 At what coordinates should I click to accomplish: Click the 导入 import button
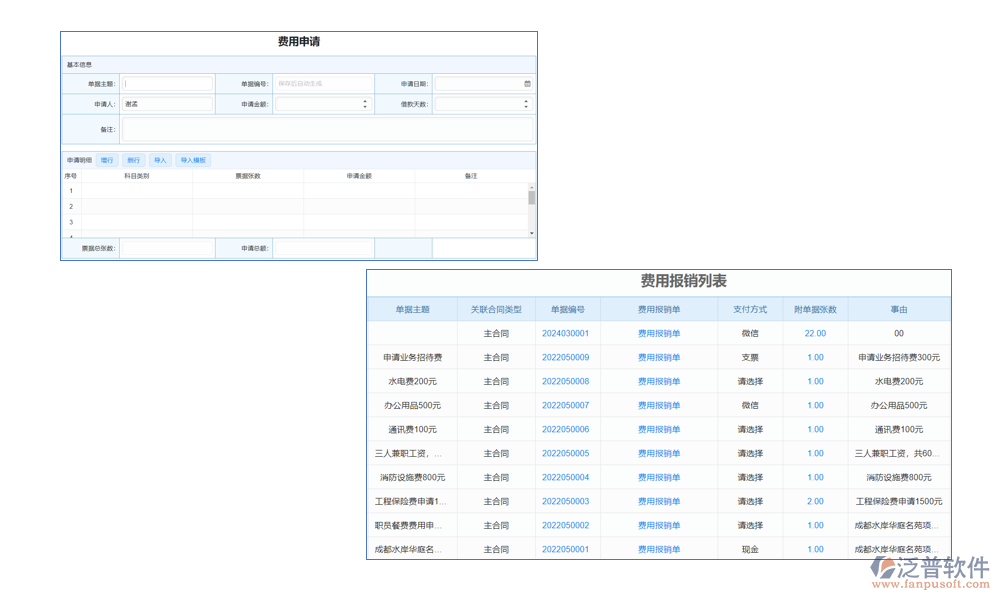click(x=161, y=159)
